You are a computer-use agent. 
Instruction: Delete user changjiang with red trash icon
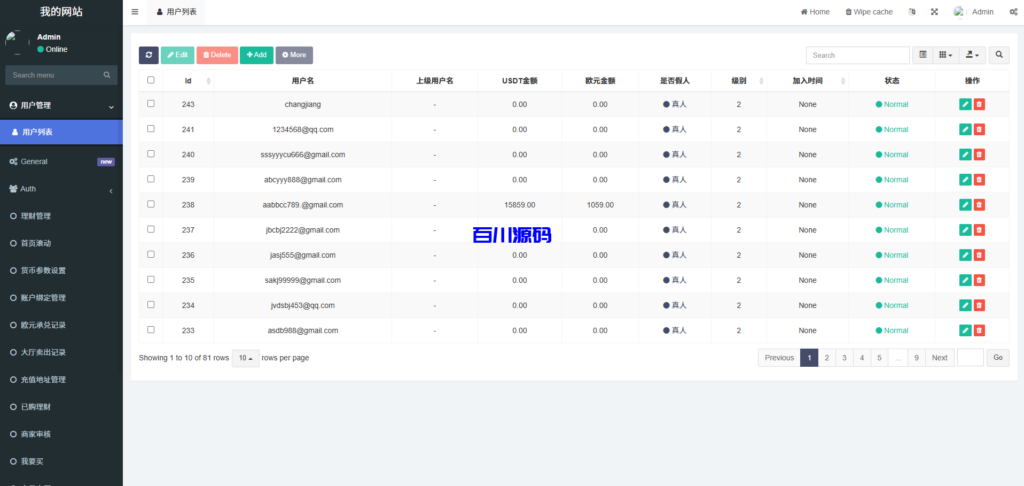point(979,105)
